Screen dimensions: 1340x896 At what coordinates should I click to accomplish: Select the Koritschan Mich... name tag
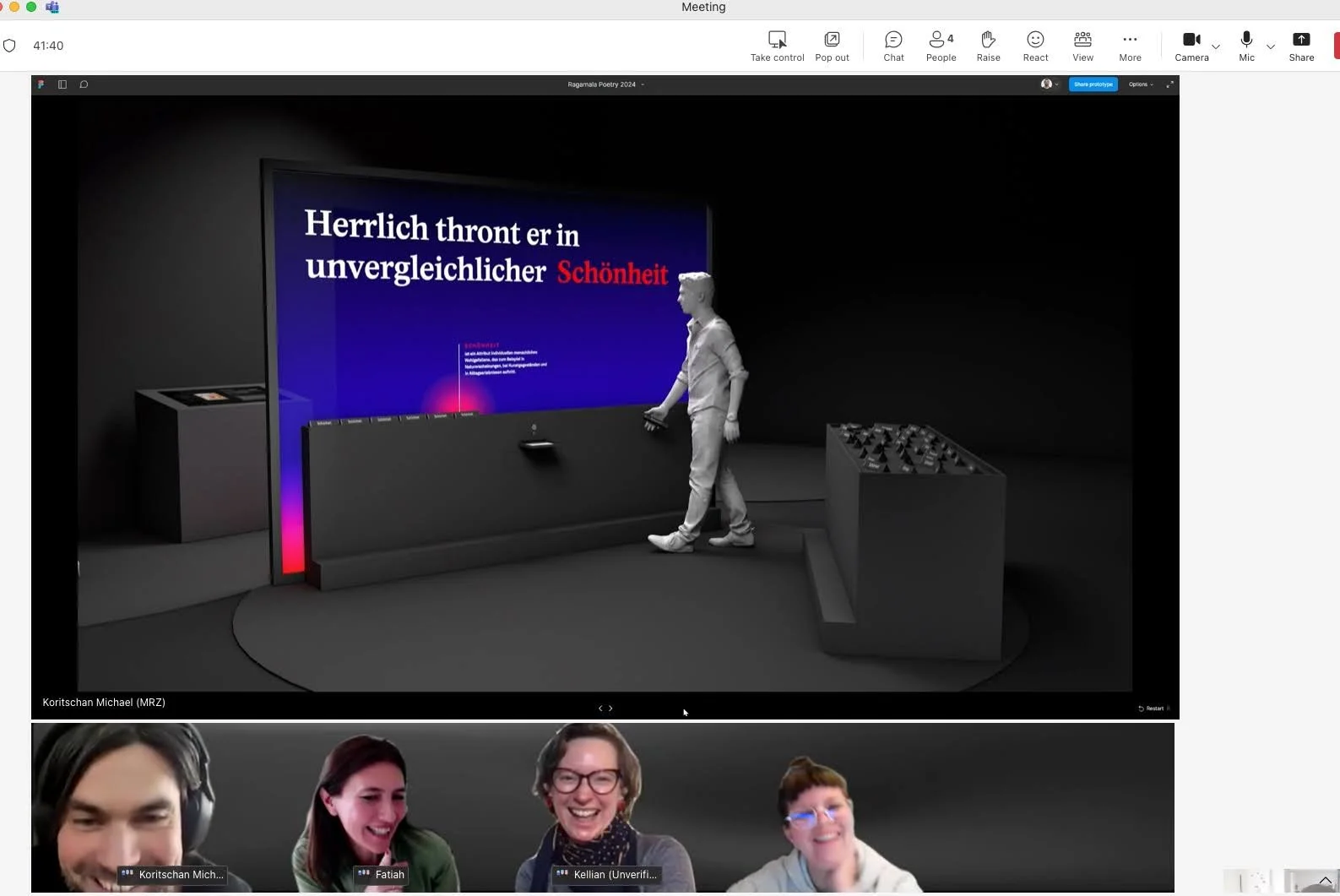click(172, 875)
